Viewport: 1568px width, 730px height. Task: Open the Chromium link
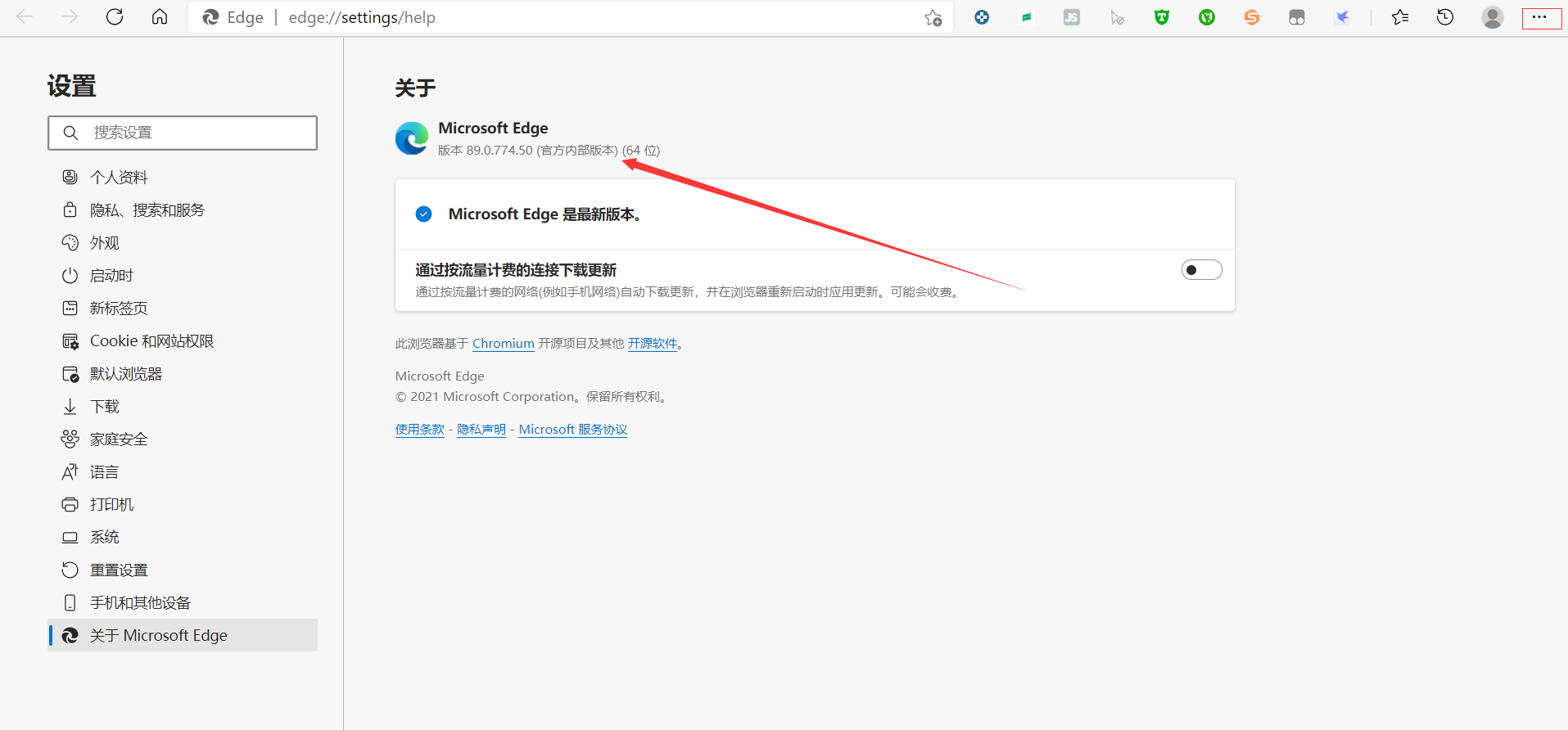[x=503, y=344]
